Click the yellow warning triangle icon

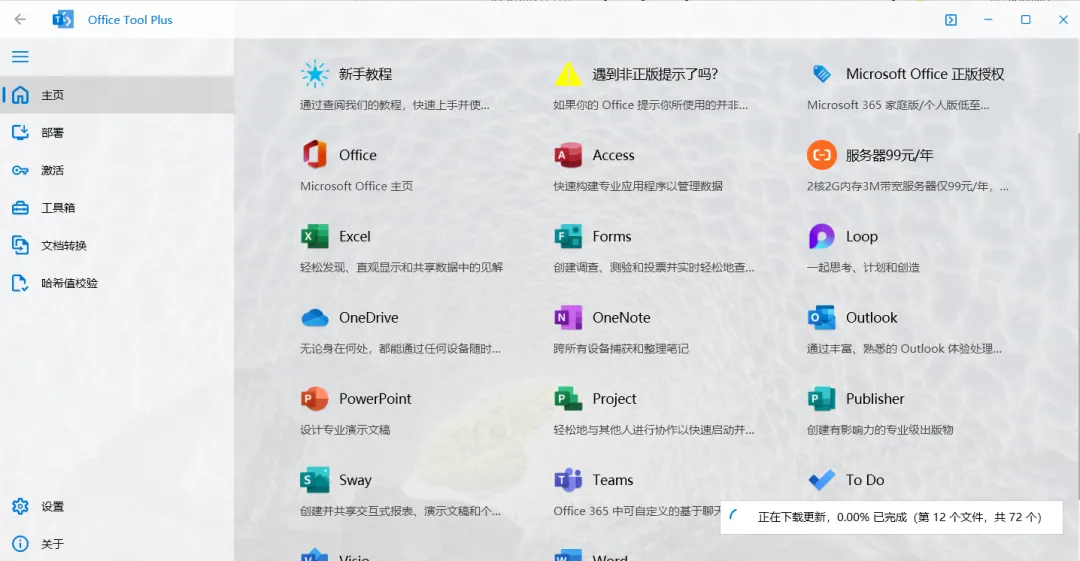(568, 74)
